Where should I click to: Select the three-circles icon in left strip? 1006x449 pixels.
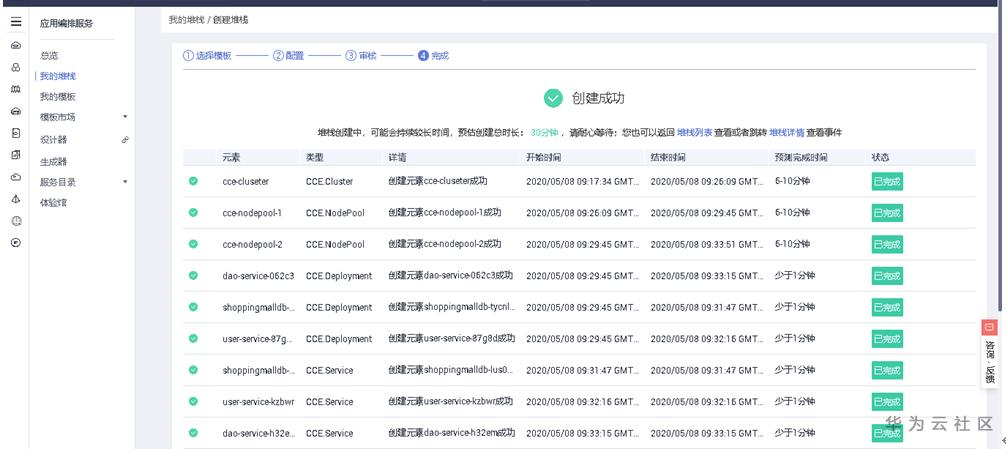[16, 67]
